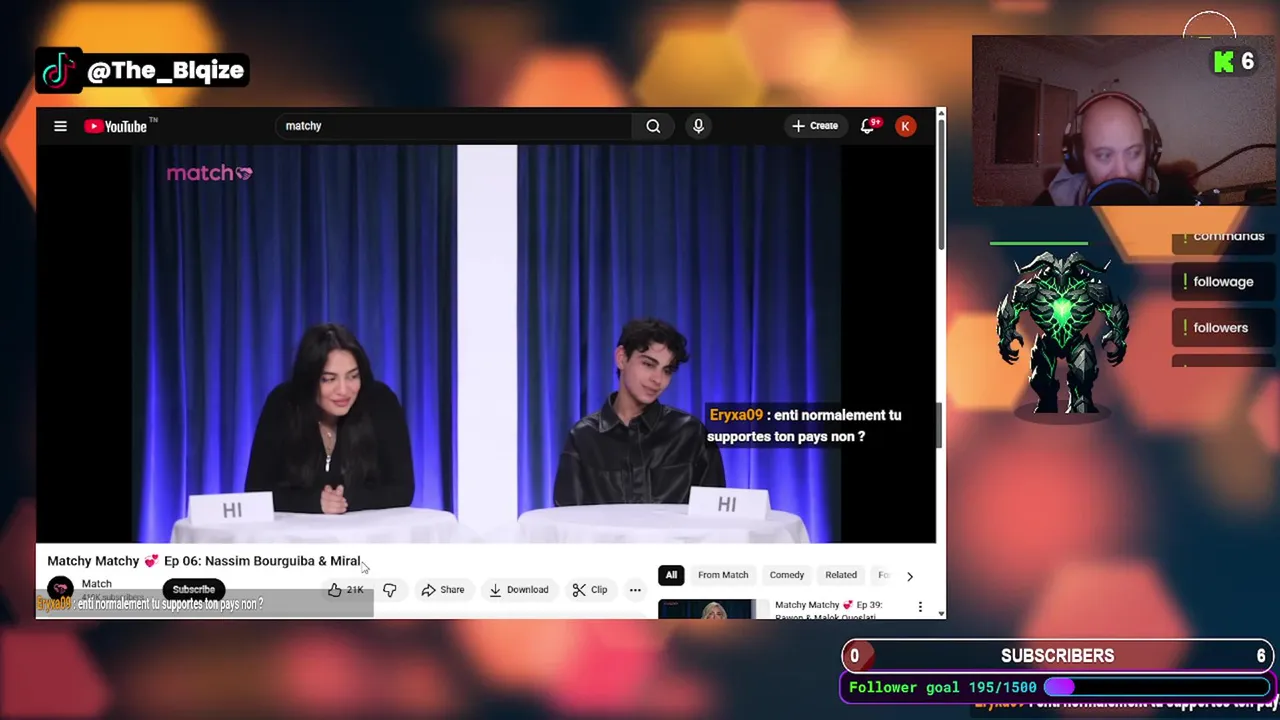
Task: Click the 'Eryxa09' chat message overlay
Action: (805, 426)
